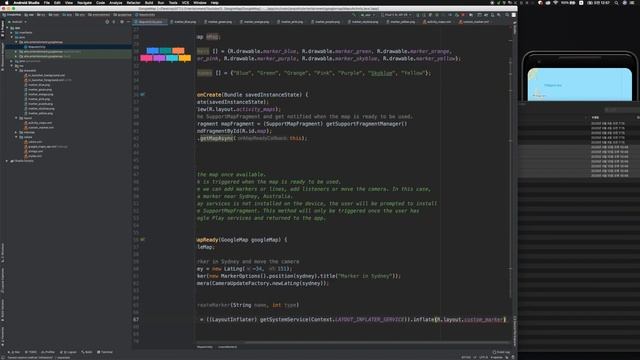640x360 pixels.
Task: Click the Apply Changes and Restart icon
Action: coord(424,15)
